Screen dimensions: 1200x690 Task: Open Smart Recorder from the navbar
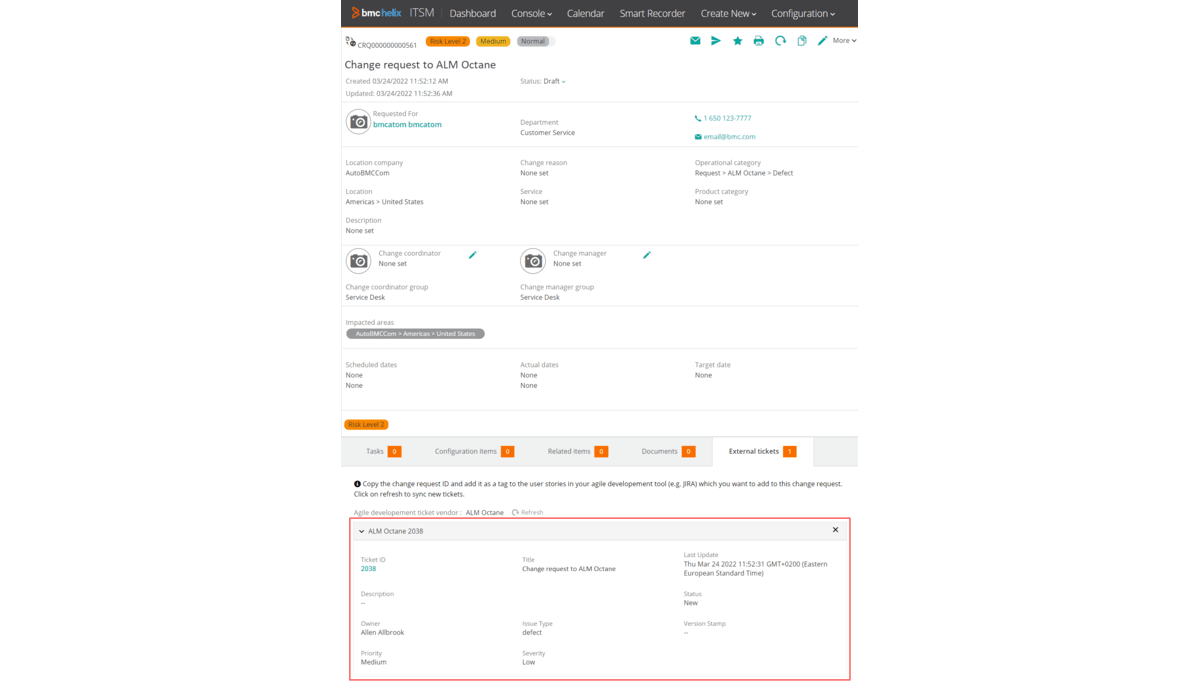click(652, 14)
